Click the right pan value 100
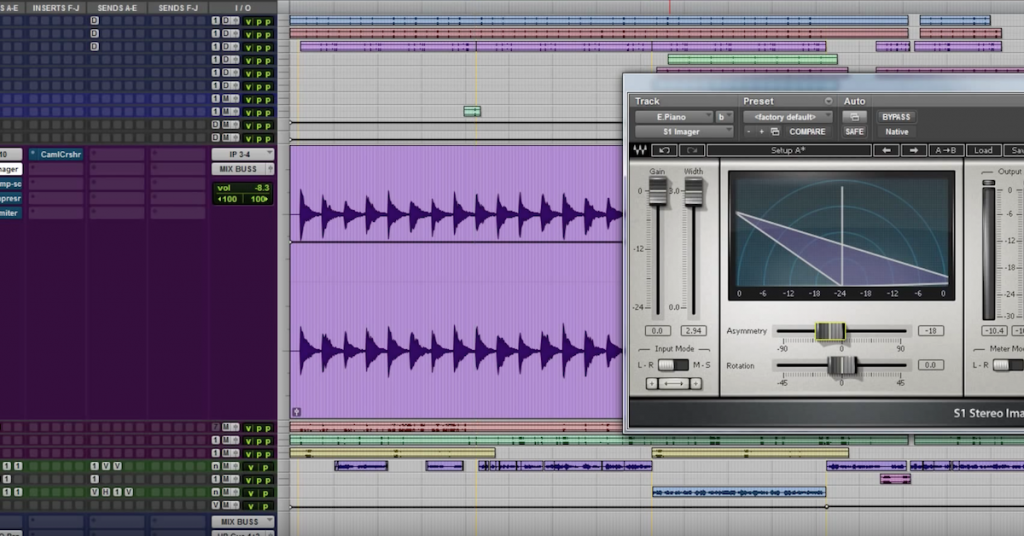Viewport: 1024px width, 536px height. (259, 199)
